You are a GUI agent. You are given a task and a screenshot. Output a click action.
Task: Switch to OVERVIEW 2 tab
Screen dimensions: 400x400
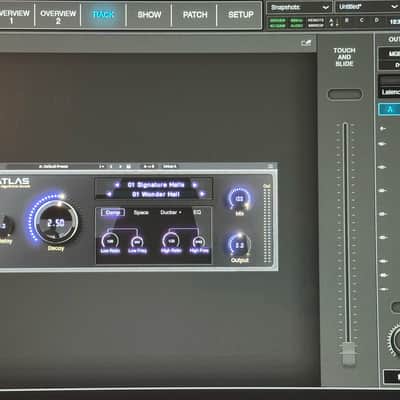click(x=58, y=16)
